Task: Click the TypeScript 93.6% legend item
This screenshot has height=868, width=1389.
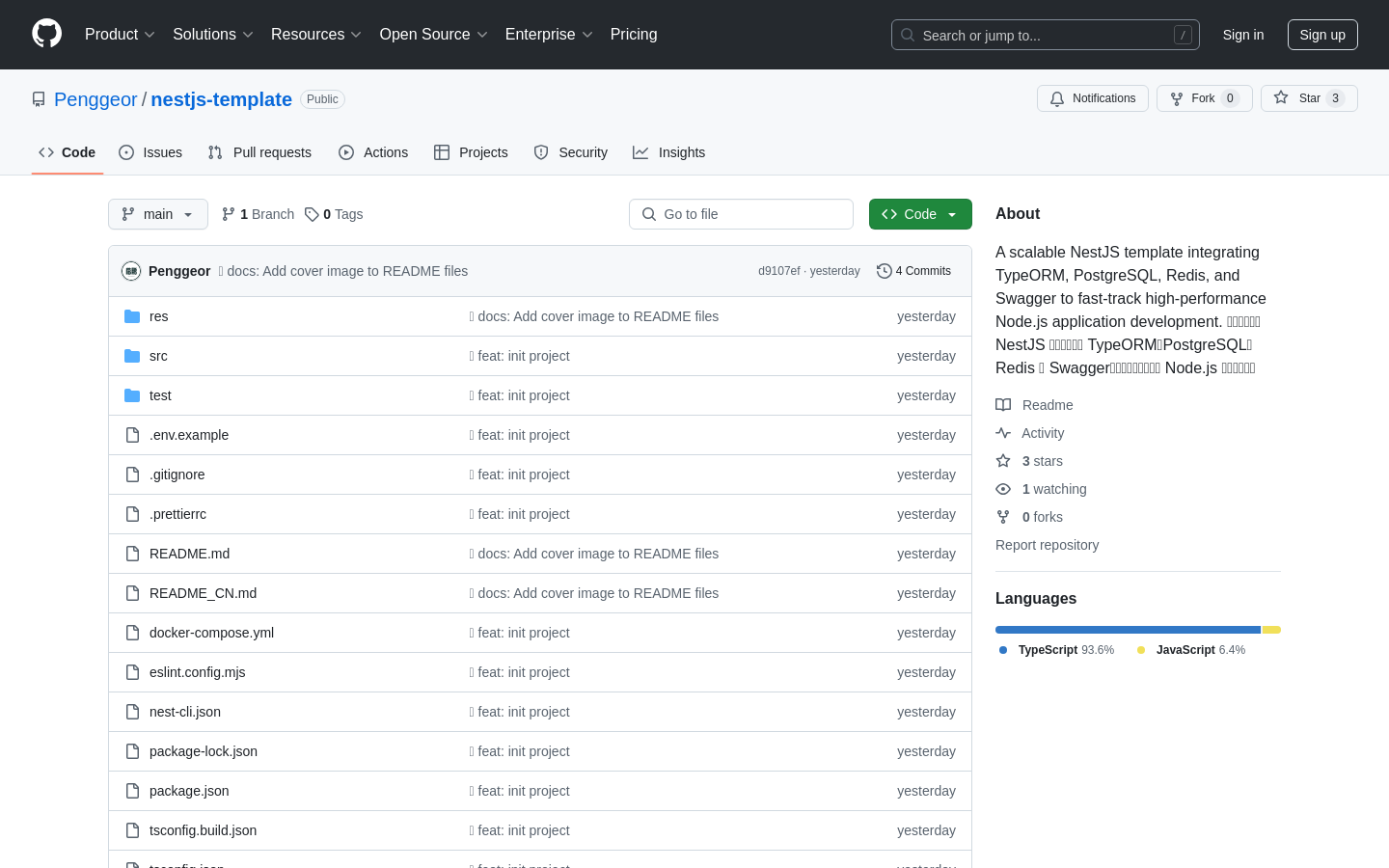Action: click(x=1056, y=650)
